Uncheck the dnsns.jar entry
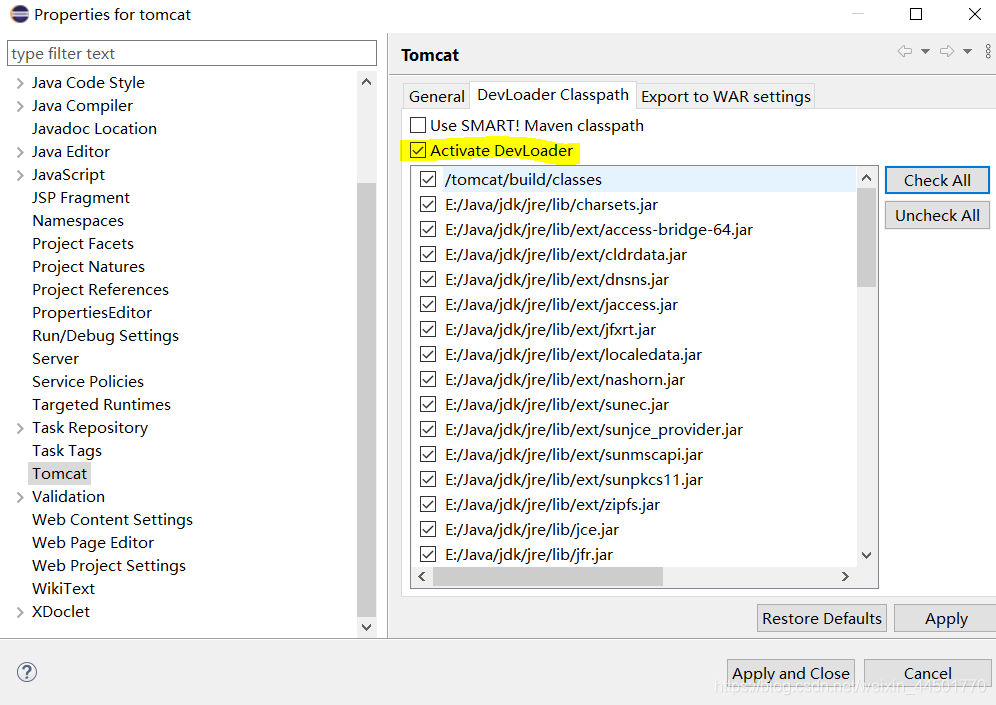Screen dimensions: 996x705 428,279
